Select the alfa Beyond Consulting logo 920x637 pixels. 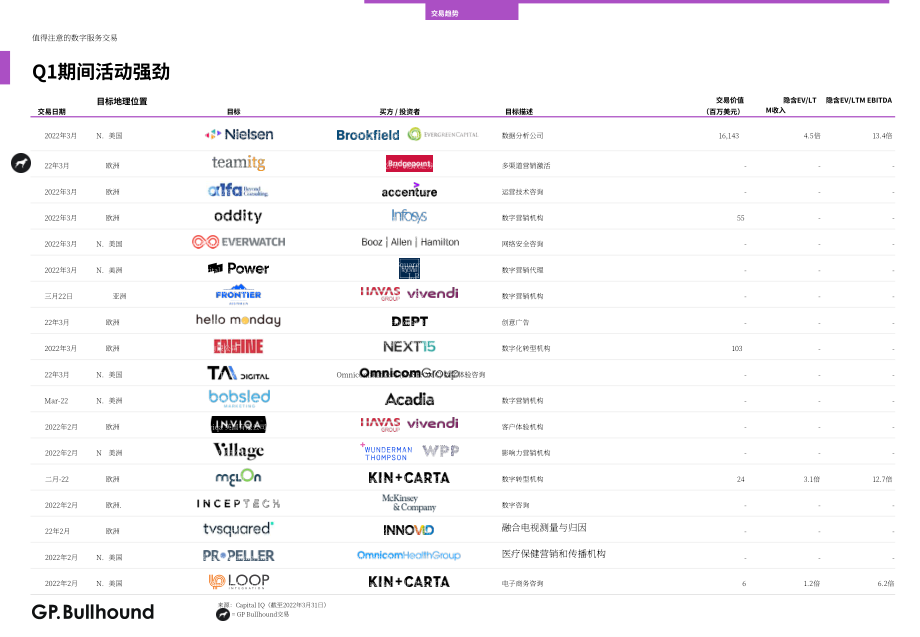click(238, 189)
